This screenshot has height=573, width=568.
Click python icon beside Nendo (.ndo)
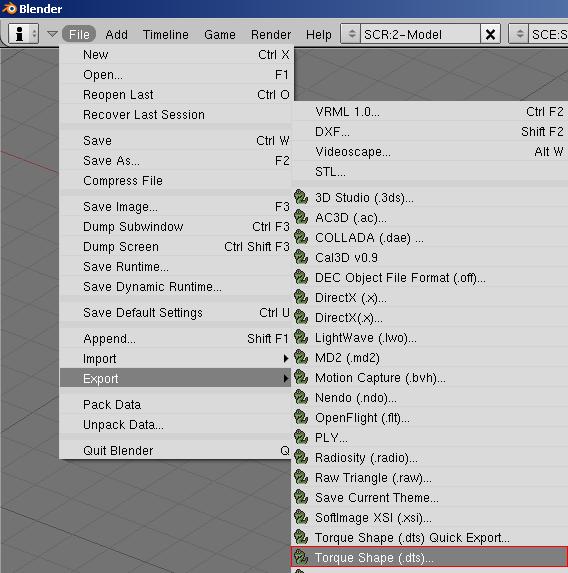point(301,397)
